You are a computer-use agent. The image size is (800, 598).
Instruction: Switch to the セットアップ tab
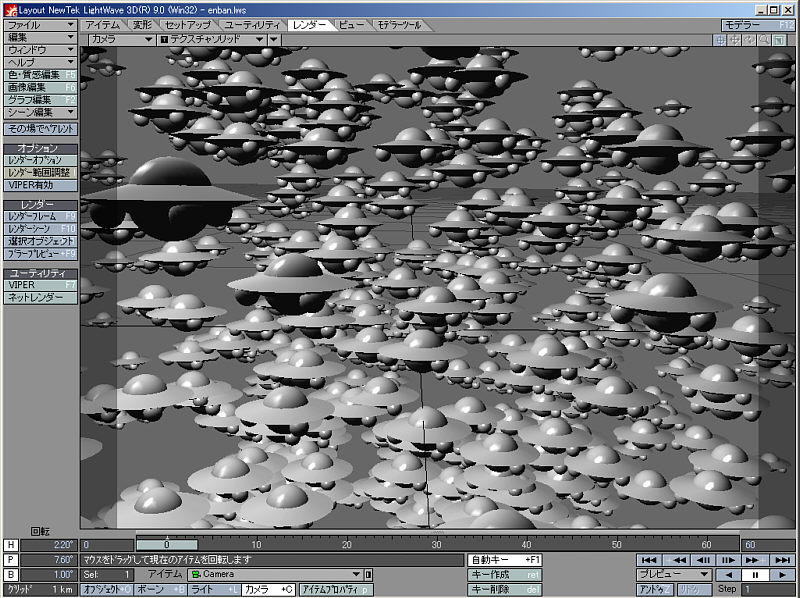click(187, 24)
